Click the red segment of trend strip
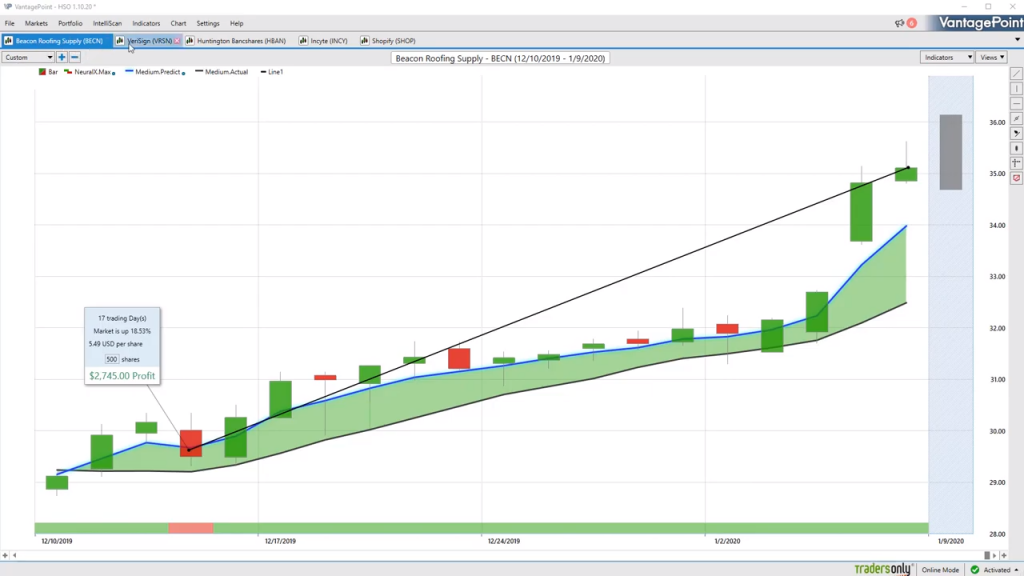 (191, 528)
